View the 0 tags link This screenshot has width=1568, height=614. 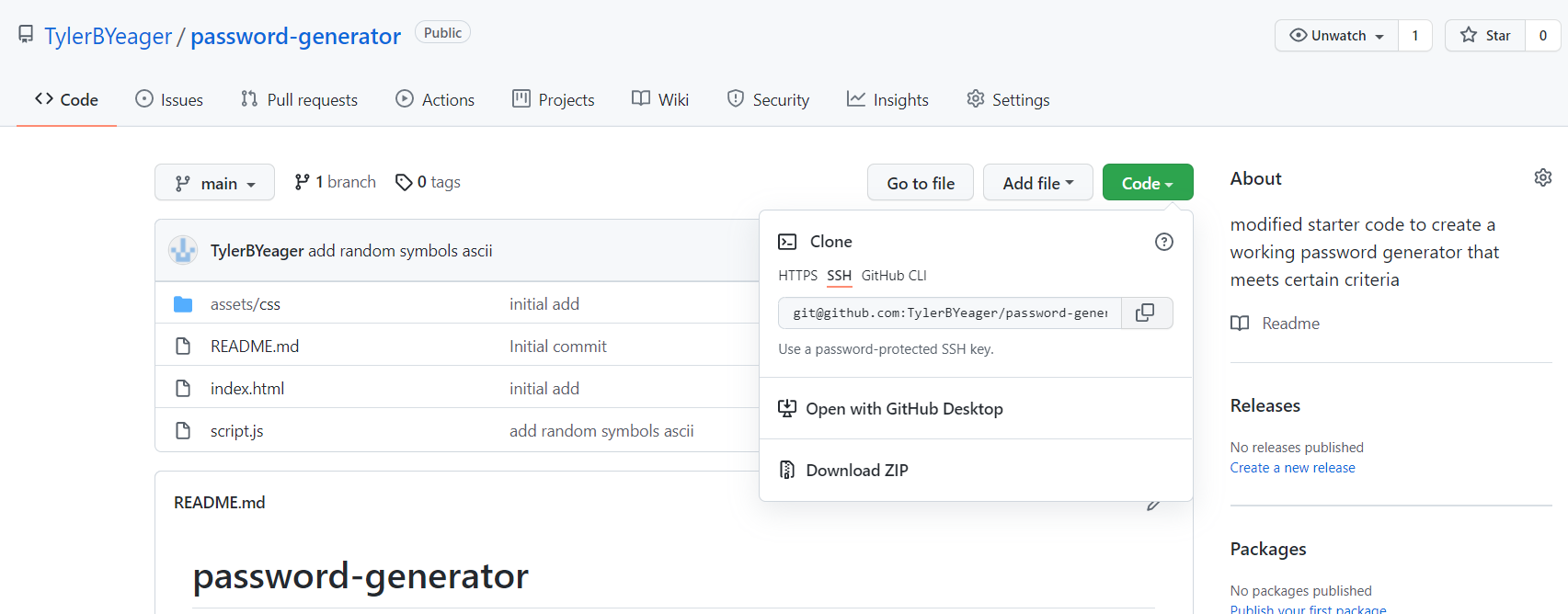click(x=429, y=182)
